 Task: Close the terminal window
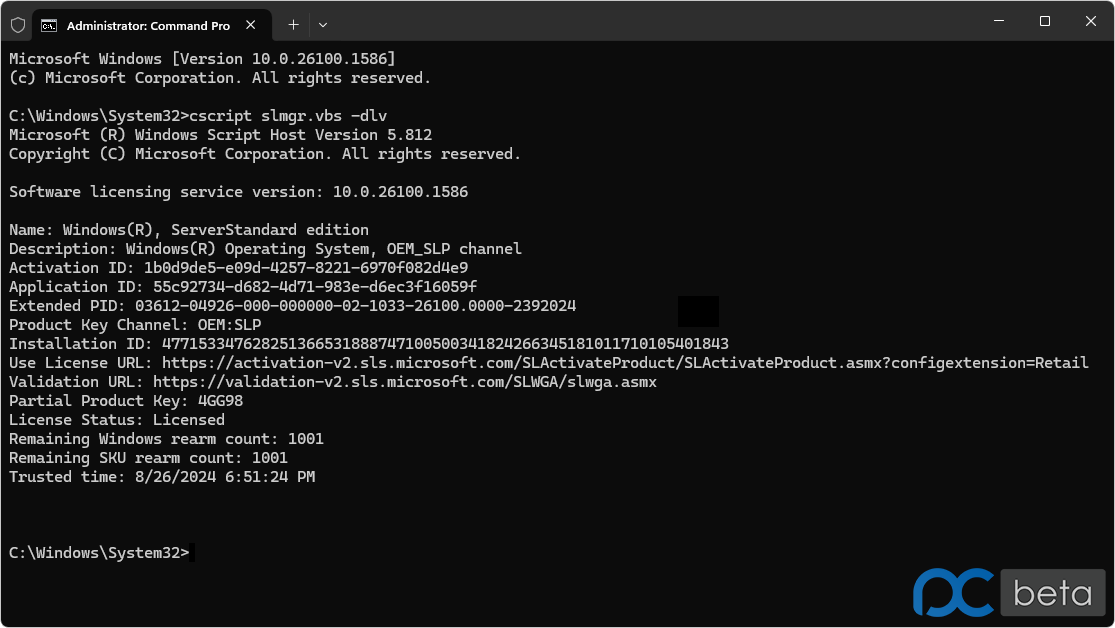[1090, 21]
